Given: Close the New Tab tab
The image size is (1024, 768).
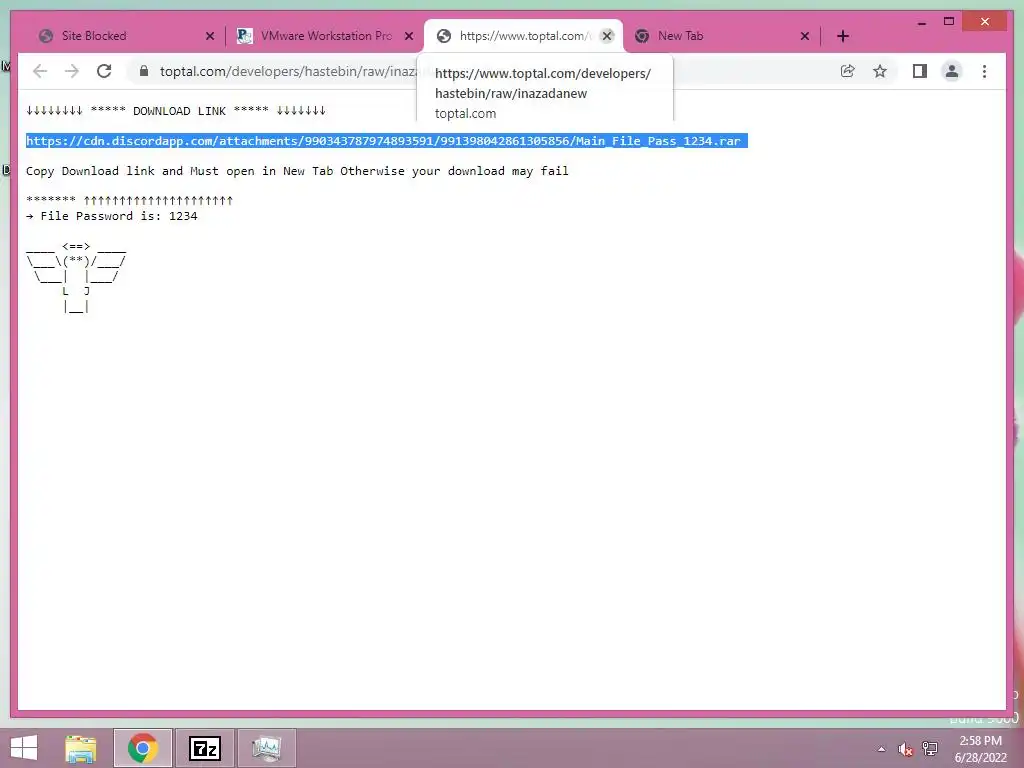Looking at the screenshot, I should click(805, 36).
